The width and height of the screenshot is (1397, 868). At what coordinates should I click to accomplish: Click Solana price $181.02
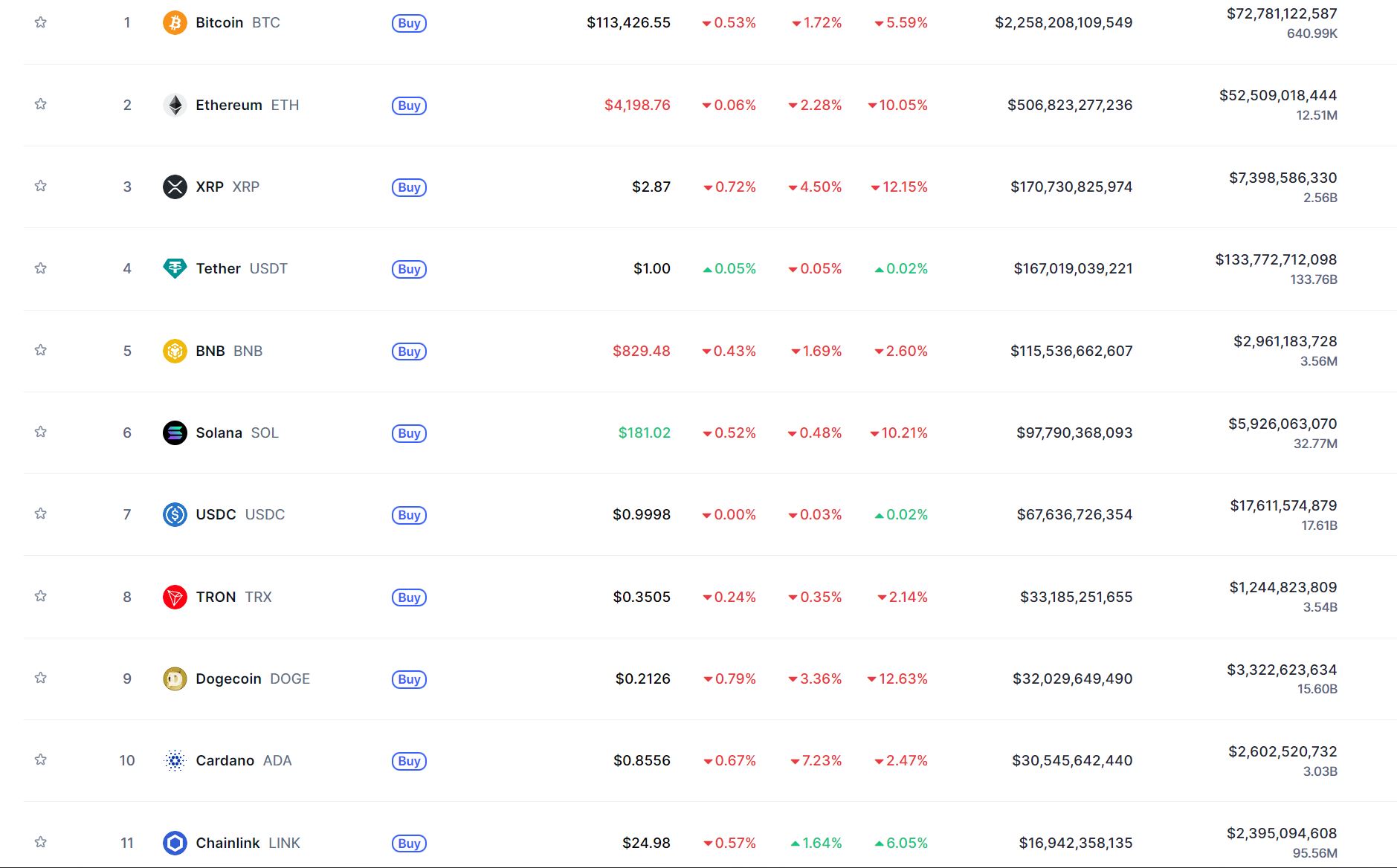click(645, 433)
